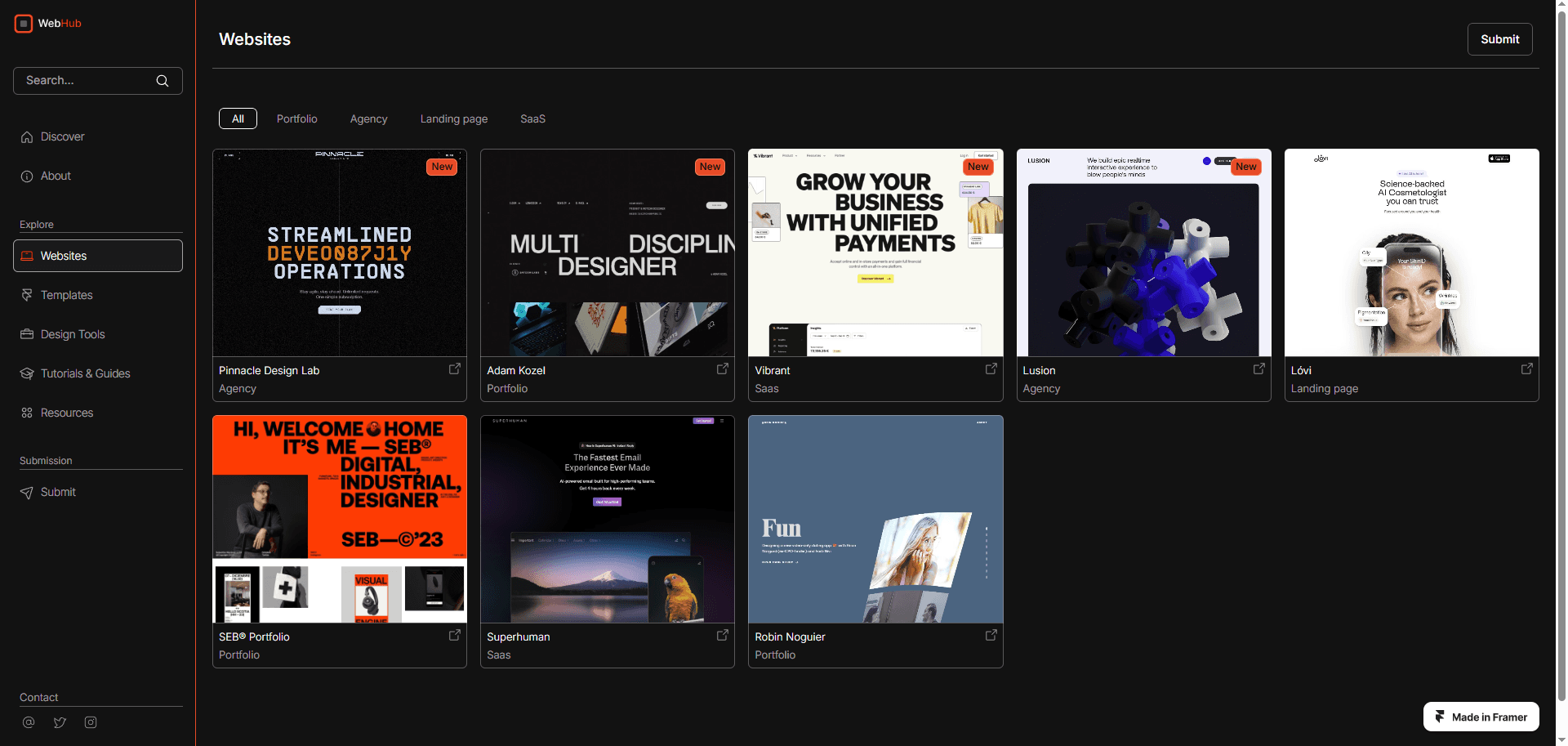Open external link icon for Adam Kozel
The image size is (1568, 746).
pos(723,369)
